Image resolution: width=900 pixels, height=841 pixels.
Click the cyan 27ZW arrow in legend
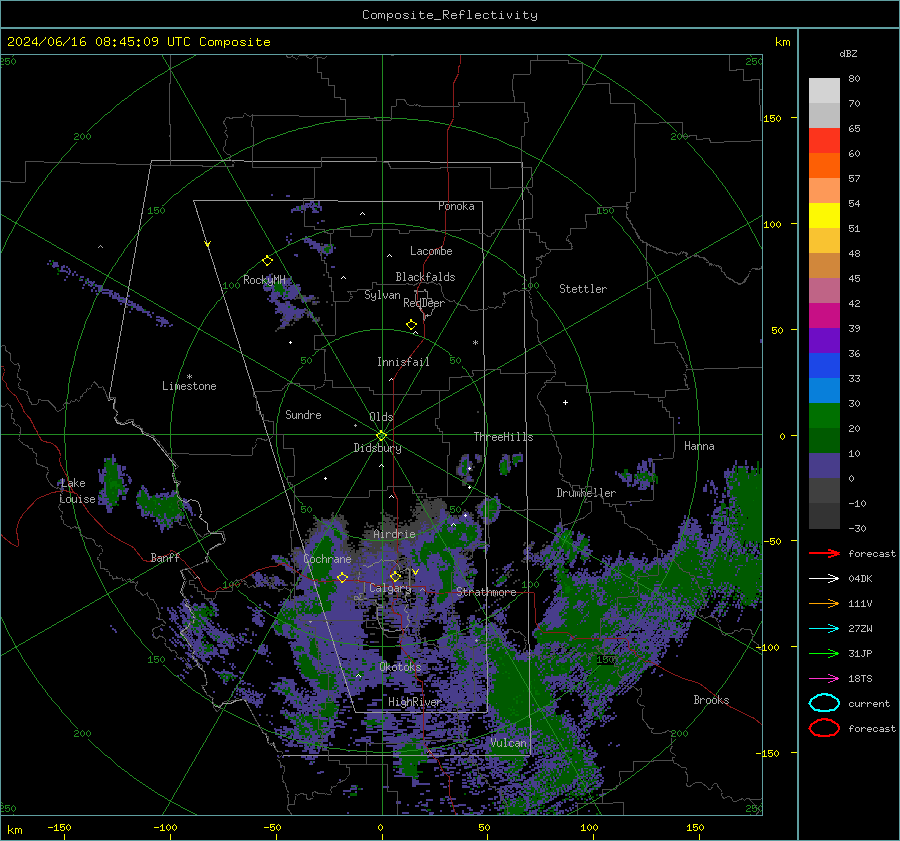click(x=824, y=629)
